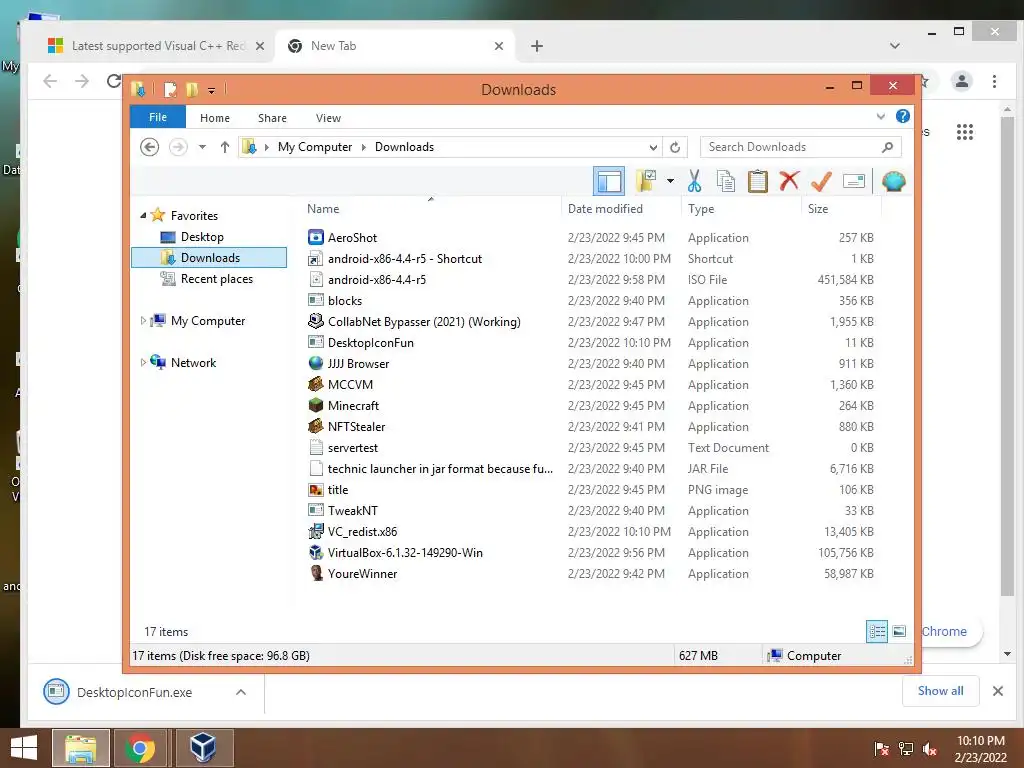Expand the My Computer tree node
The height and width of the screenshot is (768, 1024).
click(x=143, y=321)
